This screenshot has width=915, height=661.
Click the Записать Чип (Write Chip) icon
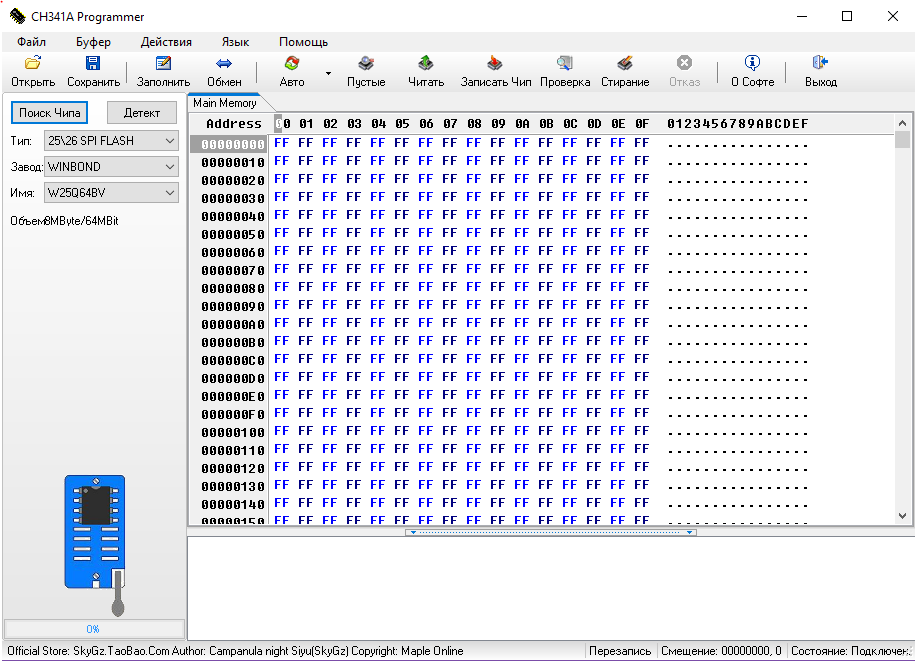coord(496,64)
